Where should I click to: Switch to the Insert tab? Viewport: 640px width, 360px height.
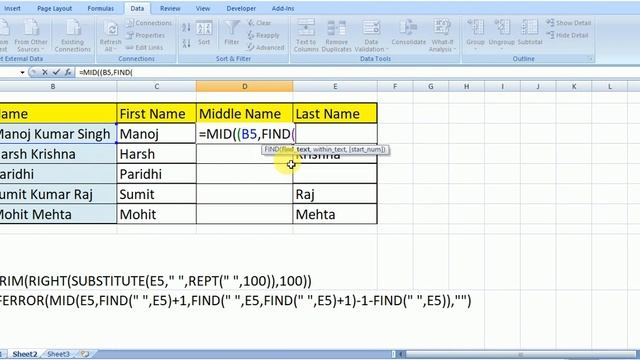(12, 8)
